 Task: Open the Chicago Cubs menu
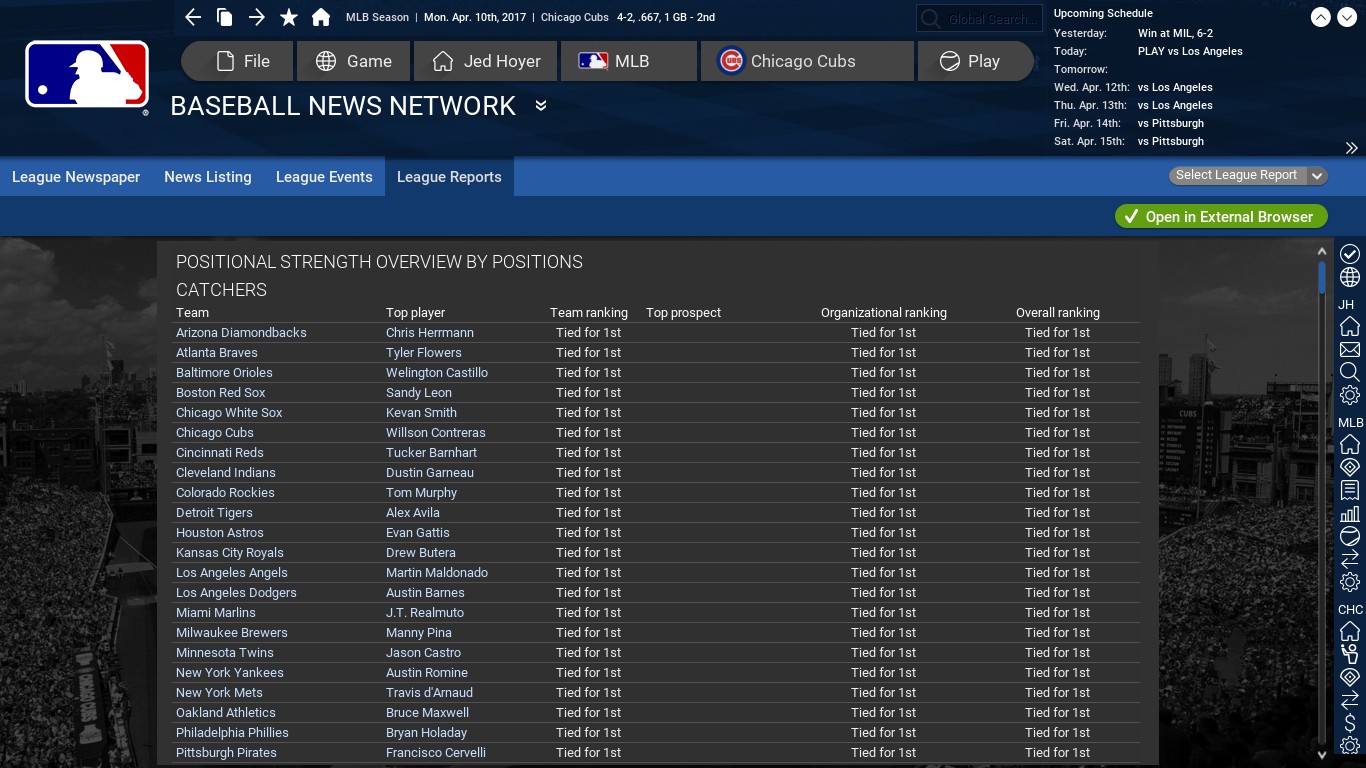coord(808,61)
